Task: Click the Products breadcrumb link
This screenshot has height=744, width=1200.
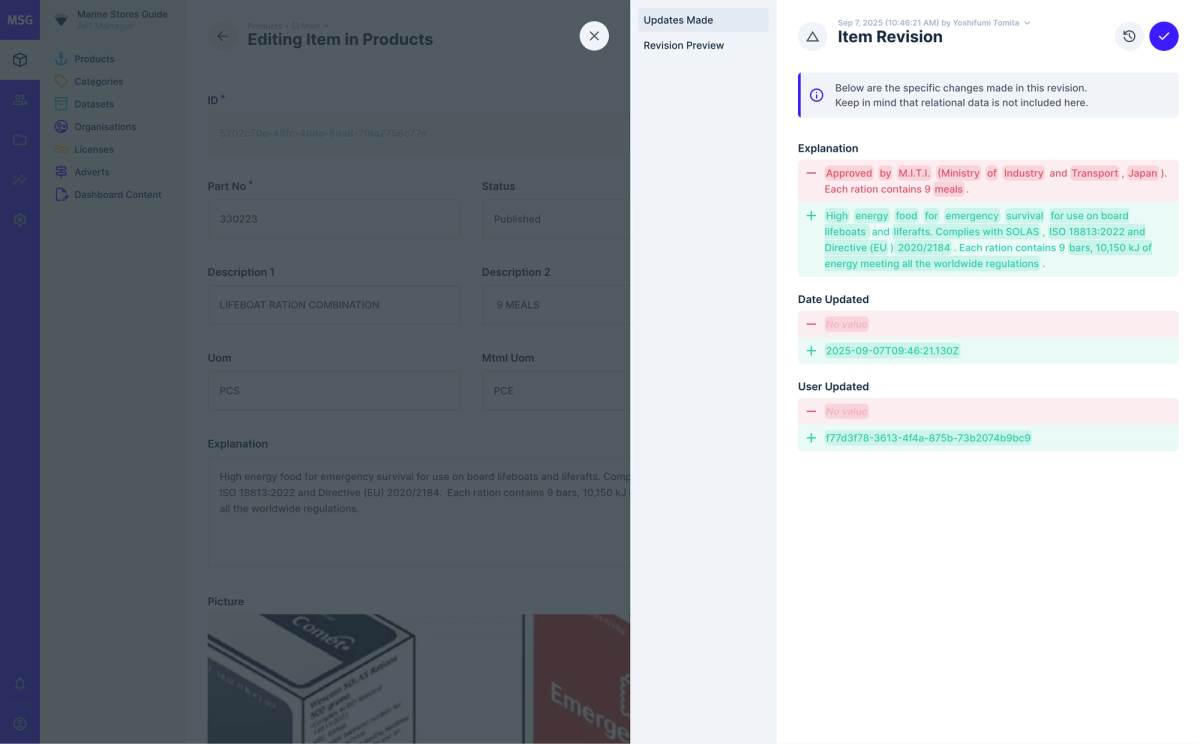Action: pyautogui.click(x=265, y=26)
